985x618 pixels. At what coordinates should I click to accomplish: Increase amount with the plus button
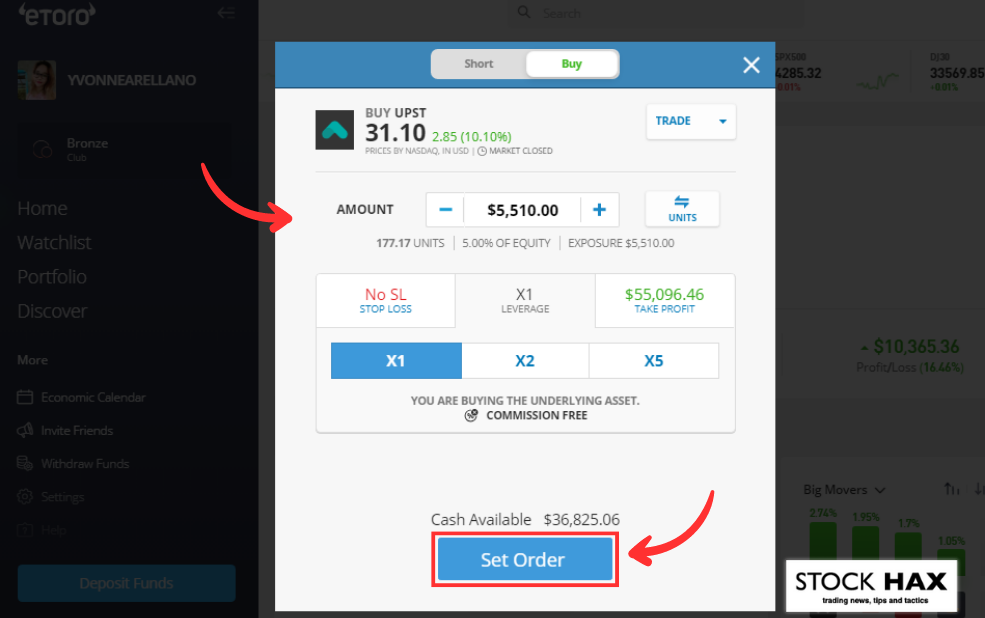599,210
